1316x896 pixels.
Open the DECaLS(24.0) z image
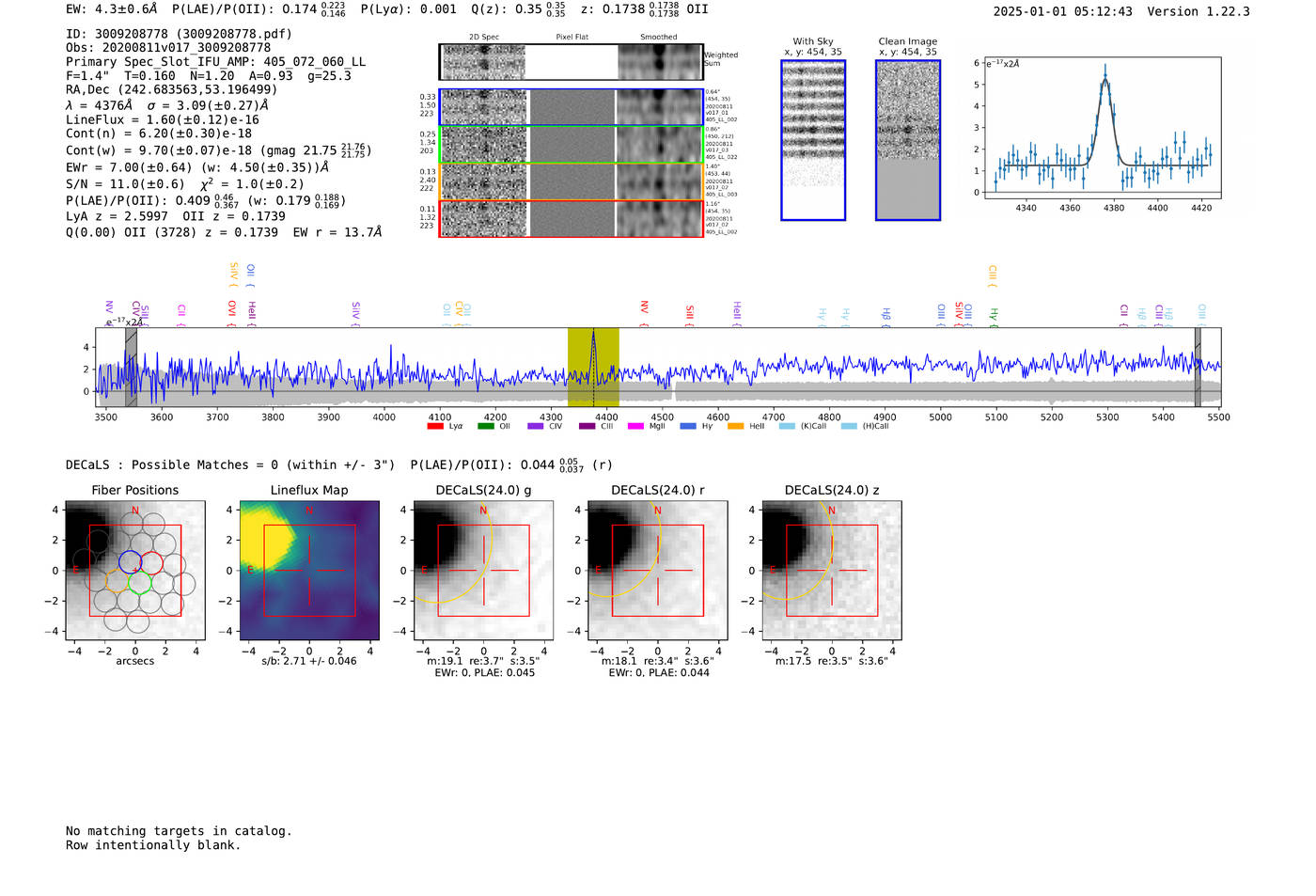[831, 570]
